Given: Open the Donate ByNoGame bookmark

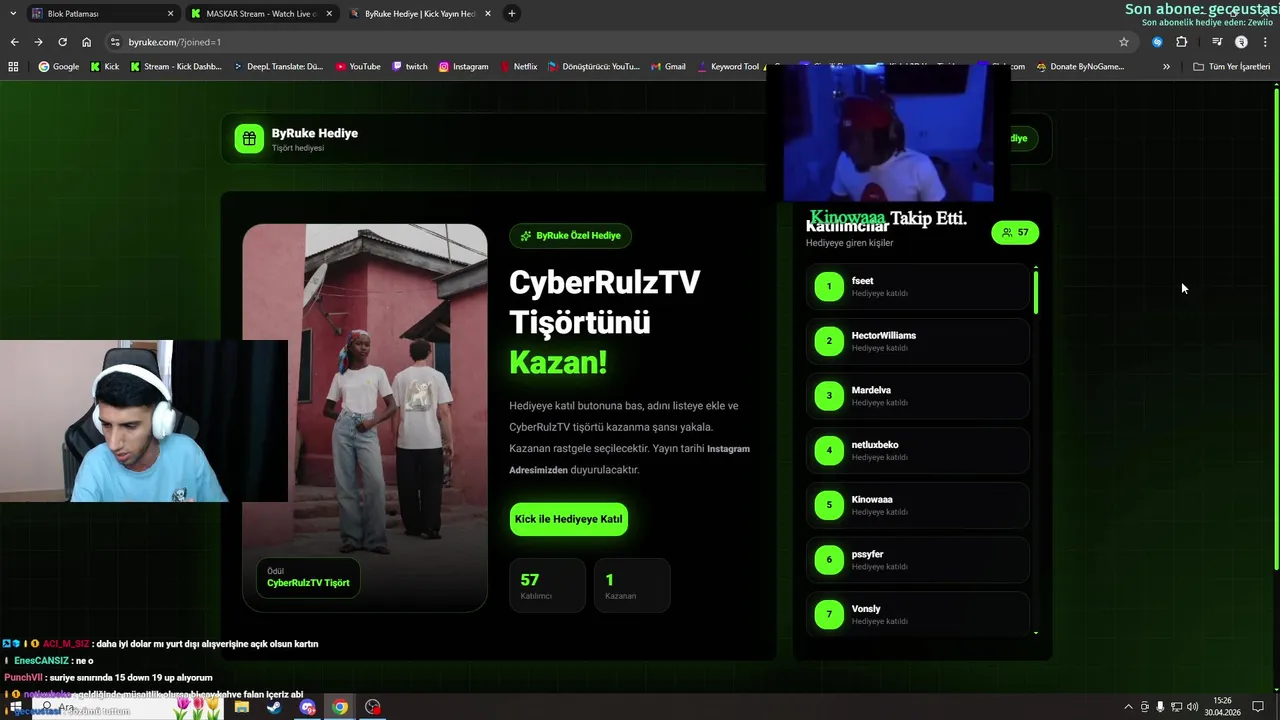Looking at the screenshot, I should (1080, 67).
